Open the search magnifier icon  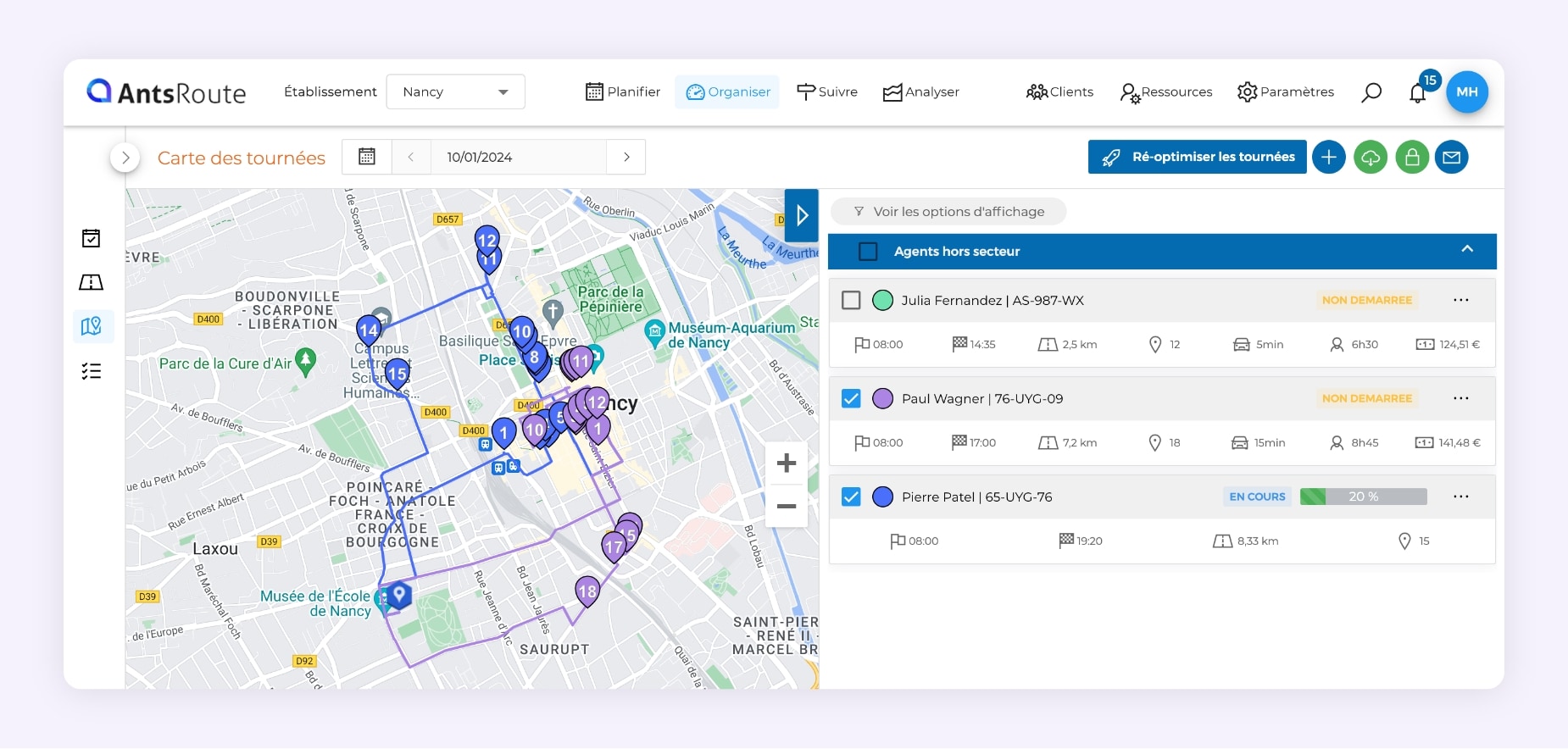tap(1371, 92)
